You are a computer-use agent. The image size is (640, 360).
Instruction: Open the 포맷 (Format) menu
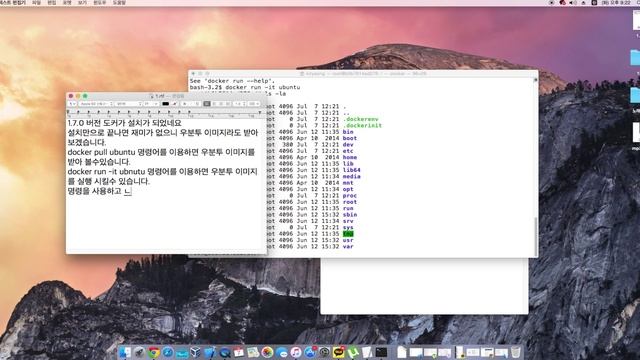click(x=67, y=2)
